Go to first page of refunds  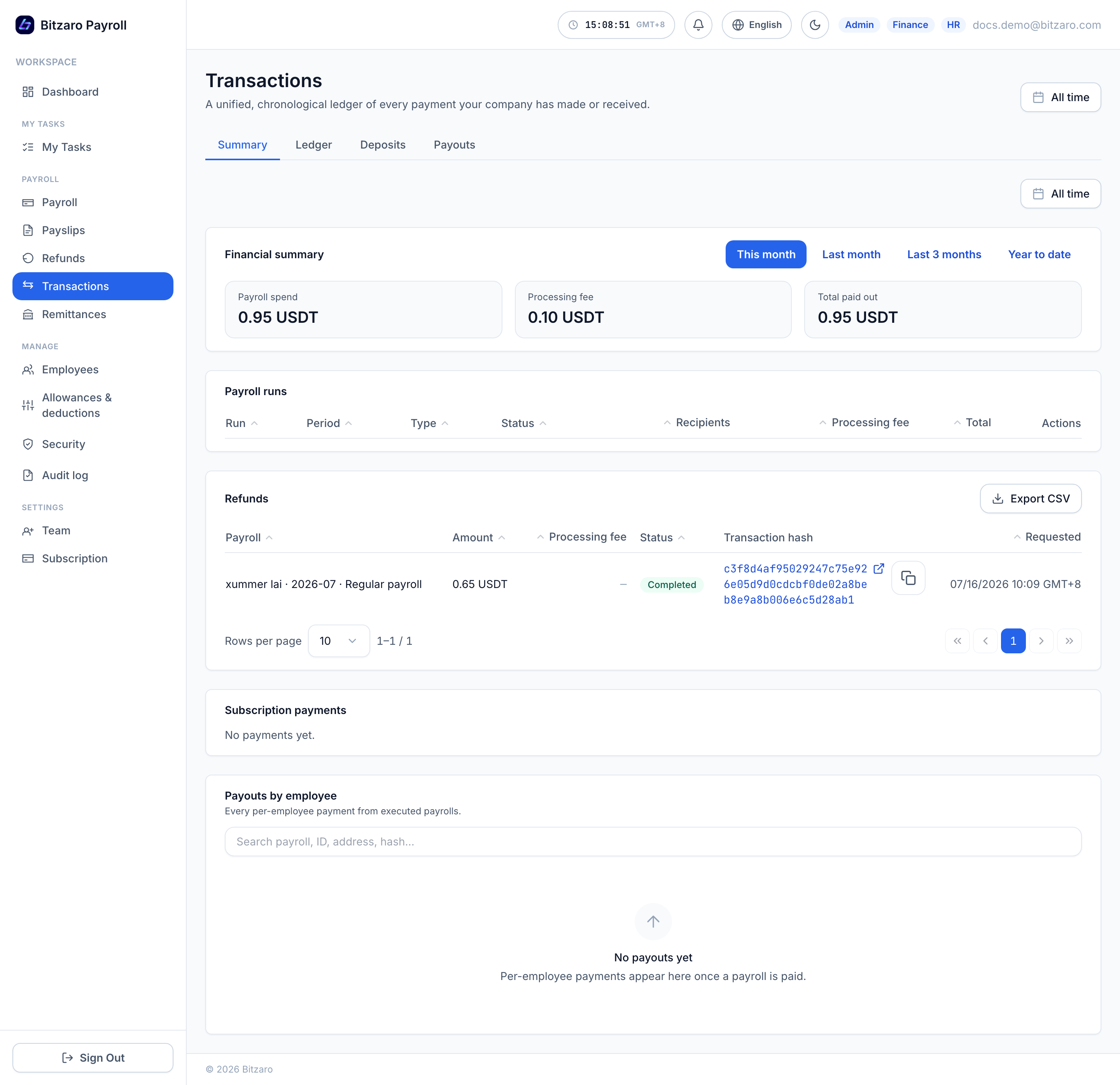coord(957,641)
